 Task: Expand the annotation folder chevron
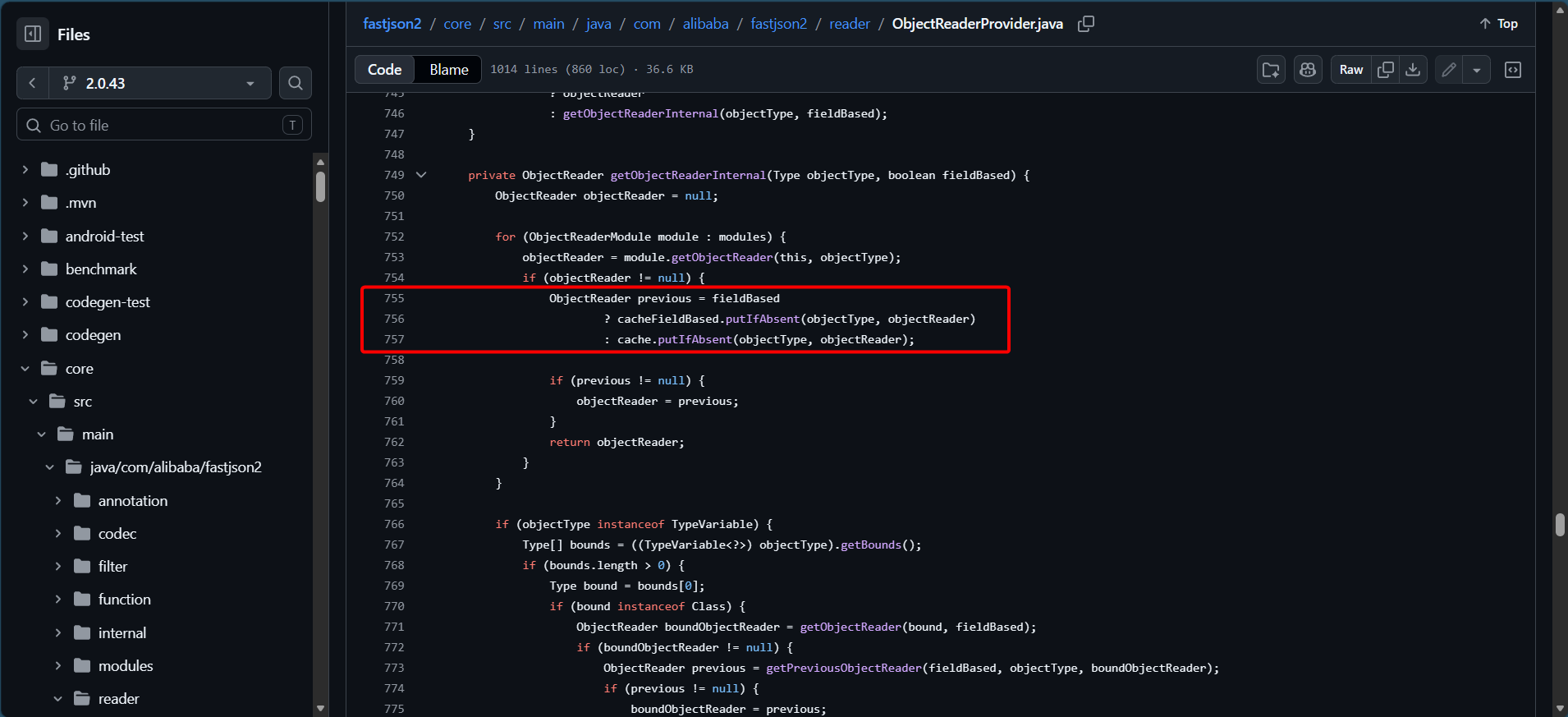(x=57, y=500)
